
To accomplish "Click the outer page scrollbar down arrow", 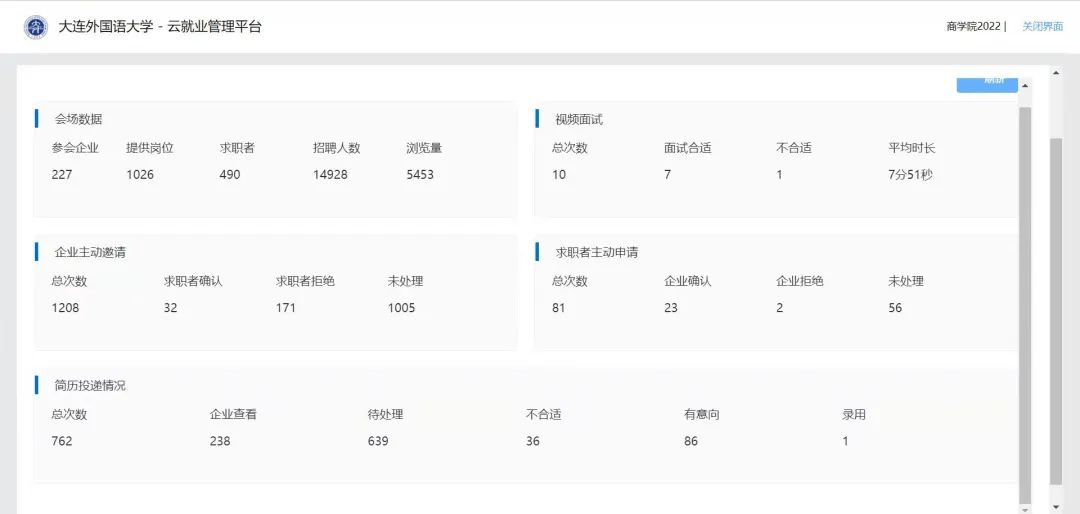I will [x=1056, y=507].
